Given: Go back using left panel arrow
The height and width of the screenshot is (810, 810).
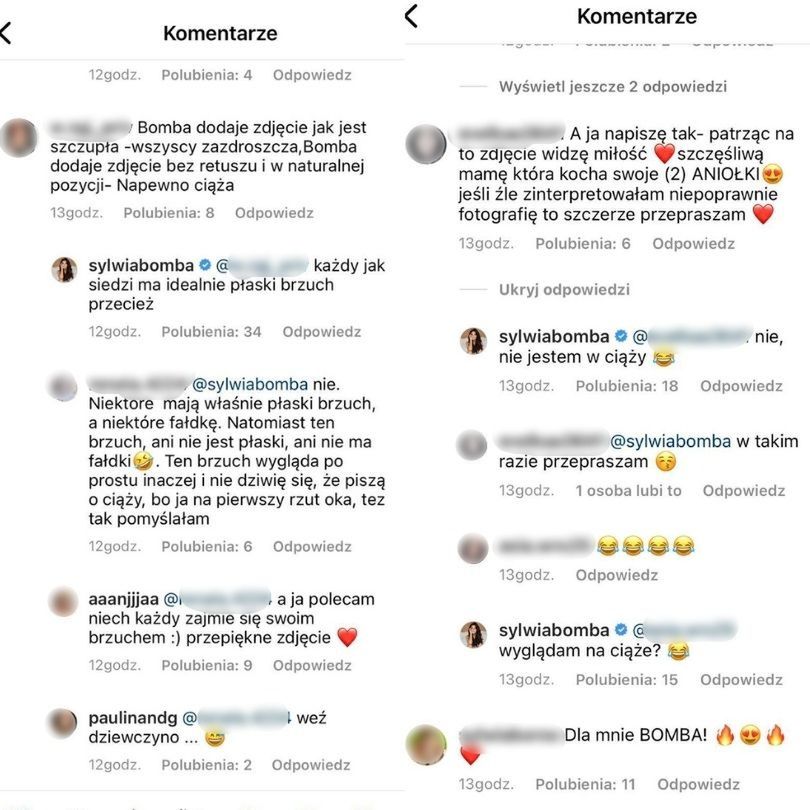Looking at the screenshot, I should tap(6, 34).
